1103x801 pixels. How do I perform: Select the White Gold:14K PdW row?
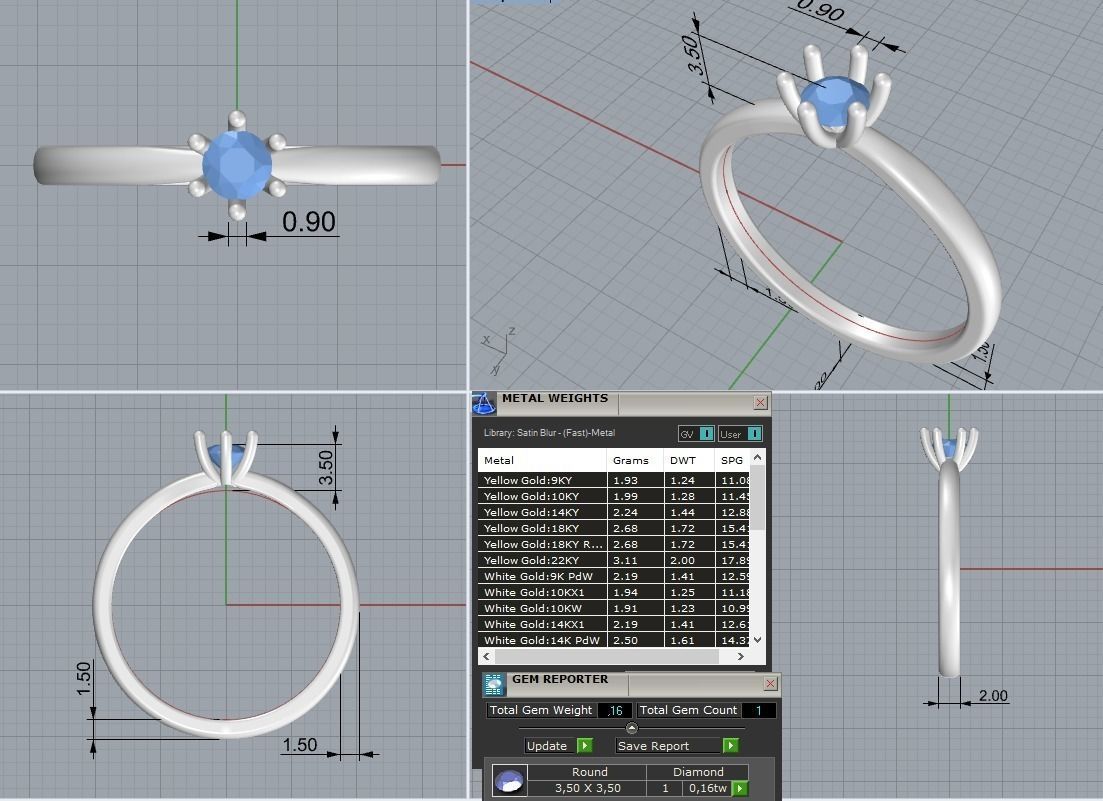[614, 640]
